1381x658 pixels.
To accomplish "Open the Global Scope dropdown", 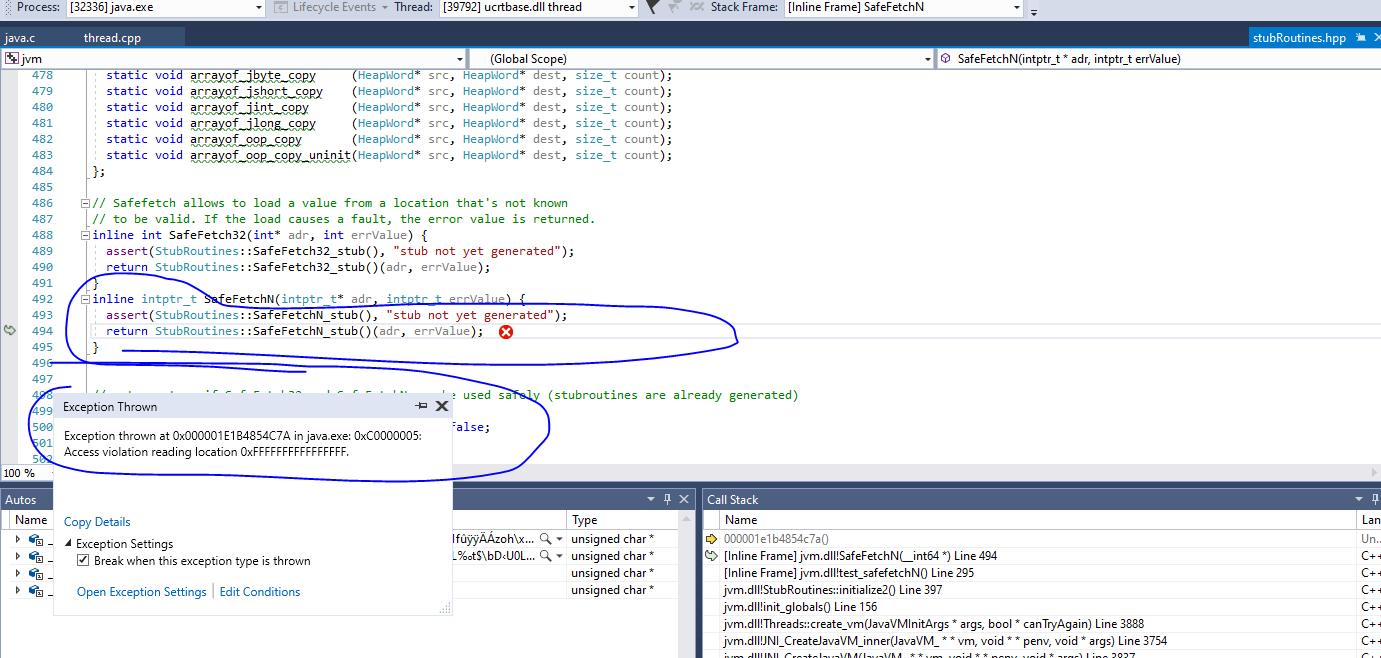I will [701, 59].
